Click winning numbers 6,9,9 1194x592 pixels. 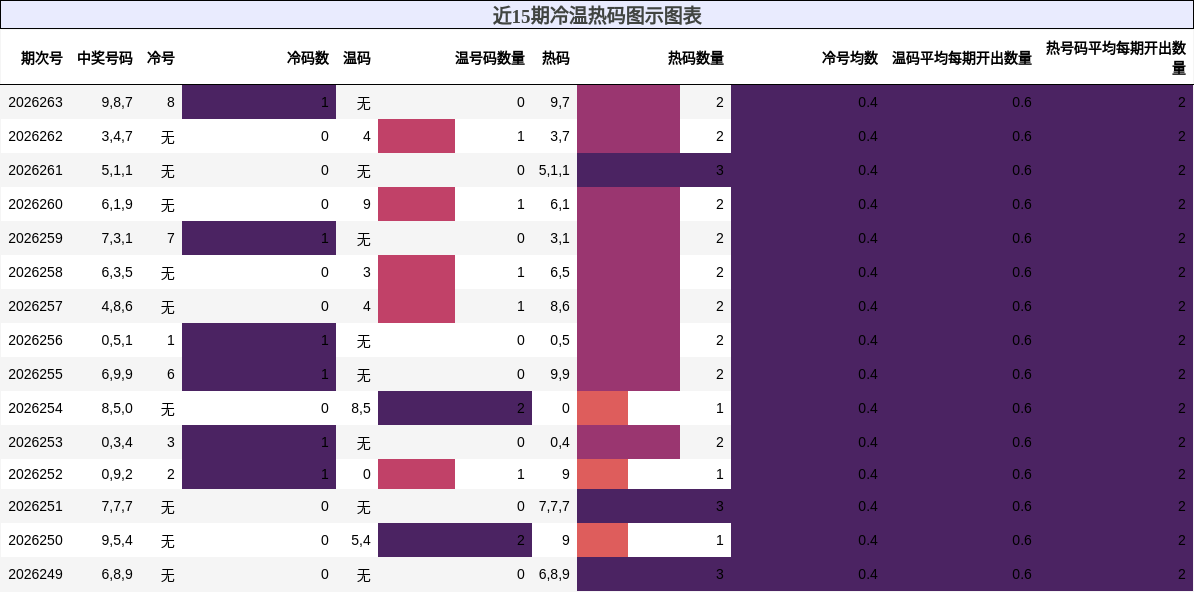click(117, 374)
